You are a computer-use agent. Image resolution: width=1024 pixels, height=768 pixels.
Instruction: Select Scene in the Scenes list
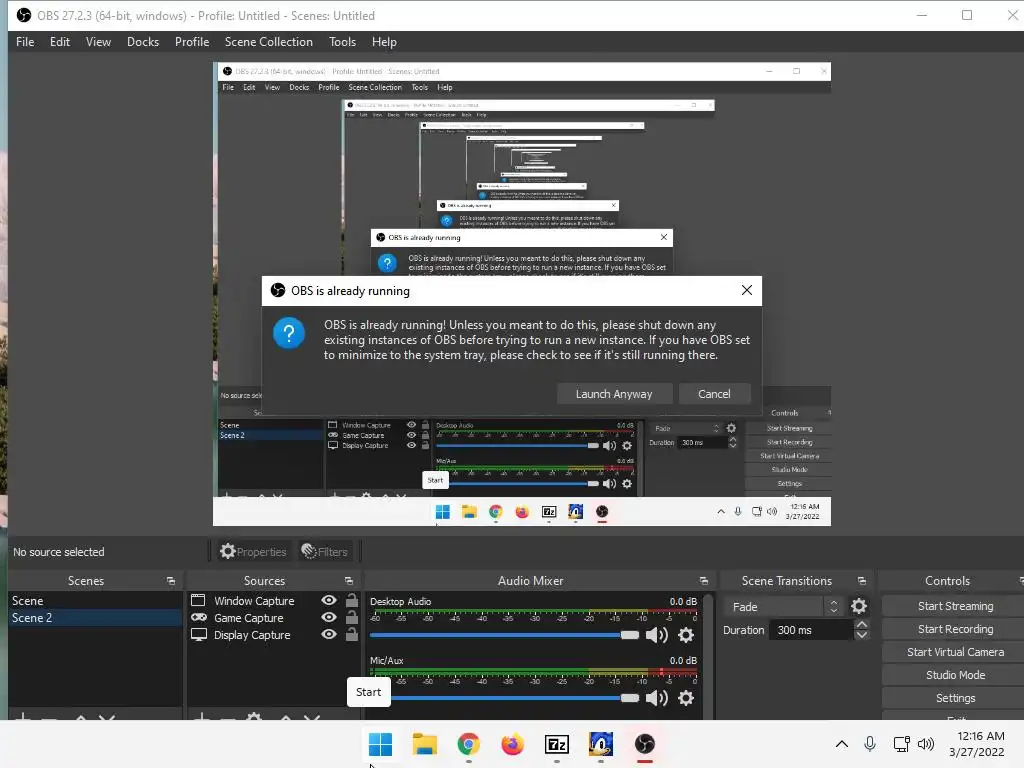(95, 601)
